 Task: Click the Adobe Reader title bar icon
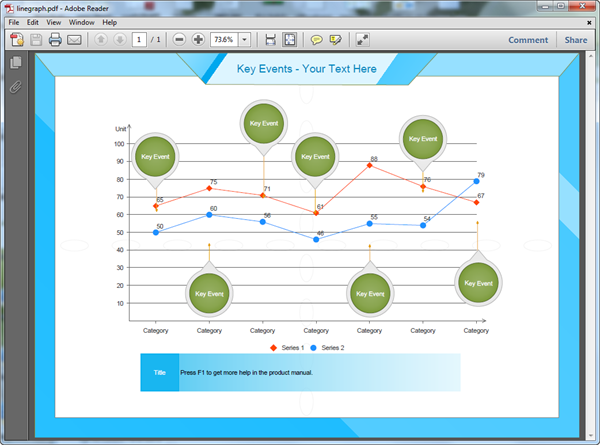10,8
